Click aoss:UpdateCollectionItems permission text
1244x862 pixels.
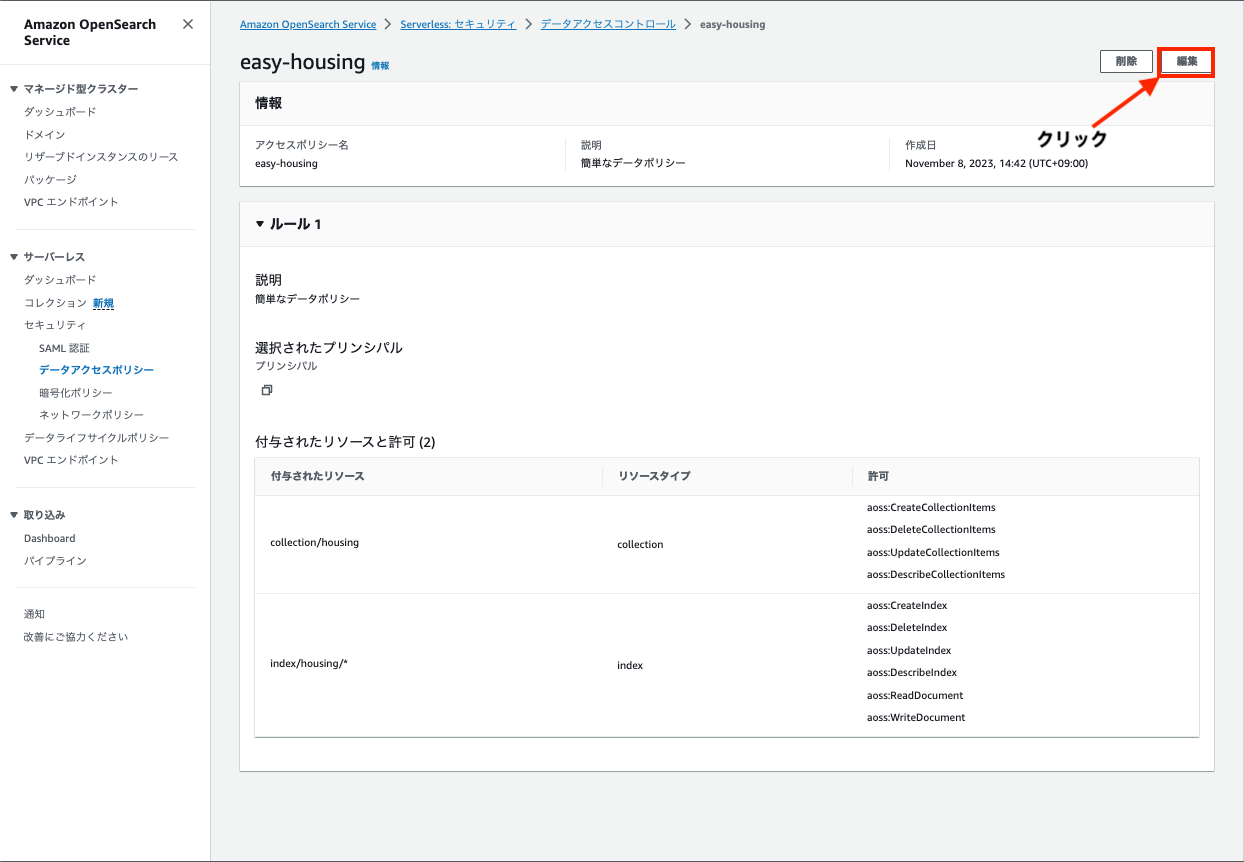pos(933,552)
